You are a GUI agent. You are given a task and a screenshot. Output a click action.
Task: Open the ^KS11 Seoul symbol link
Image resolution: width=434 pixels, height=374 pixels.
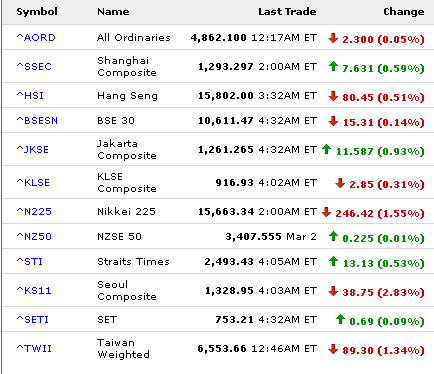[x=34, y=290]
